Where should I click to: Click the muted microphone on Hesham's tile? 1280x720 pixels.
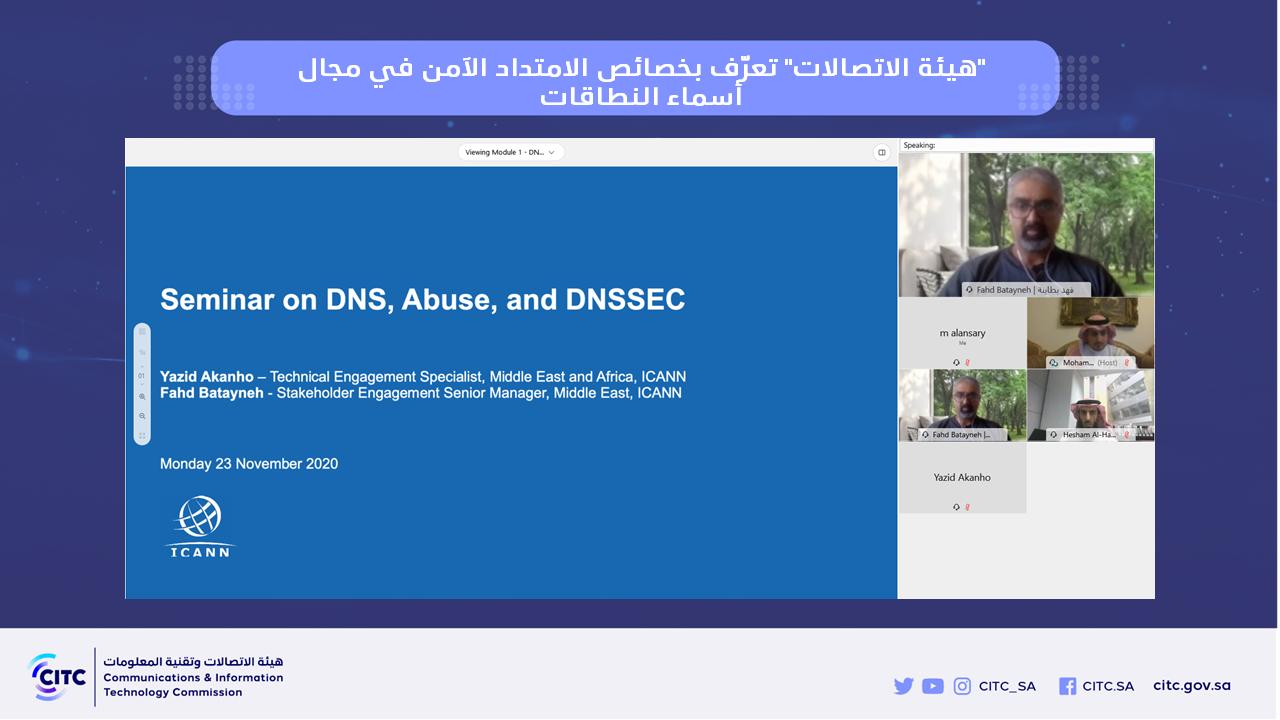(1126, 435)
